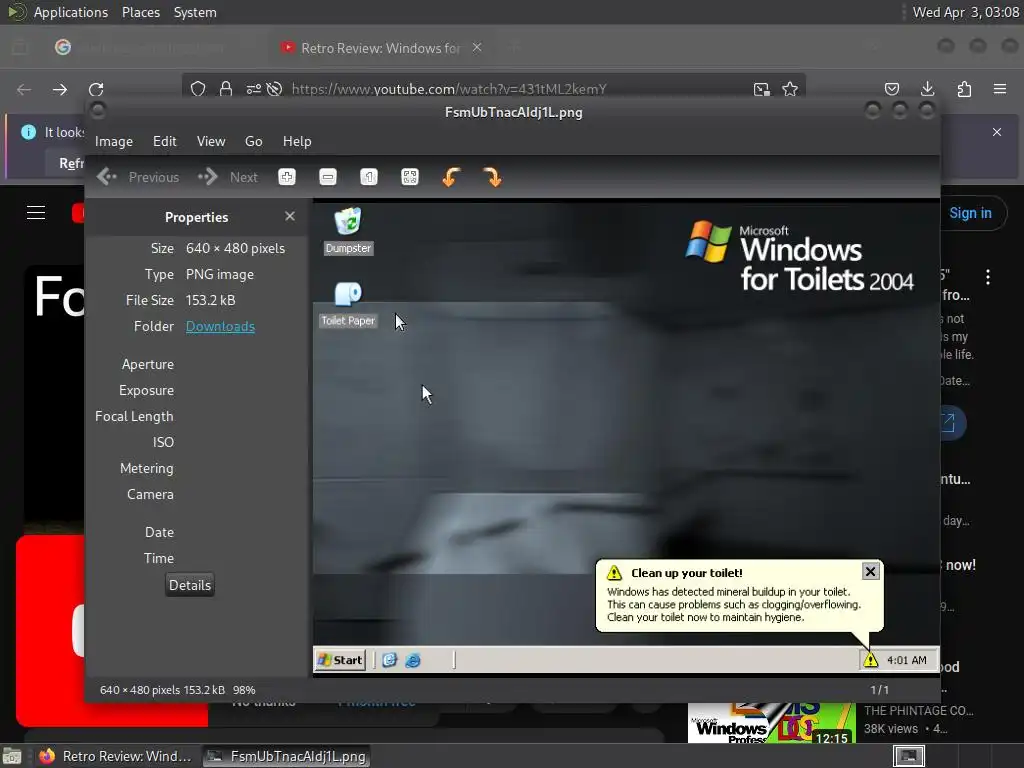1024x768 pixels.
Task: Rotate image clockwise with orange arrow
Action: [492, 177]
